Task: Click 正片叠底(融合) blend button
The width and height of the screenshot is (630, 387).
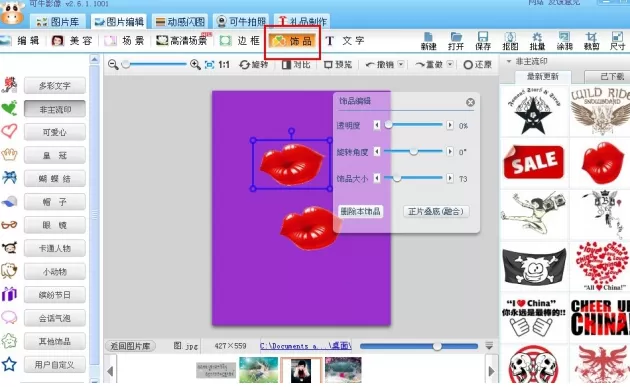Action: point(436,211)
